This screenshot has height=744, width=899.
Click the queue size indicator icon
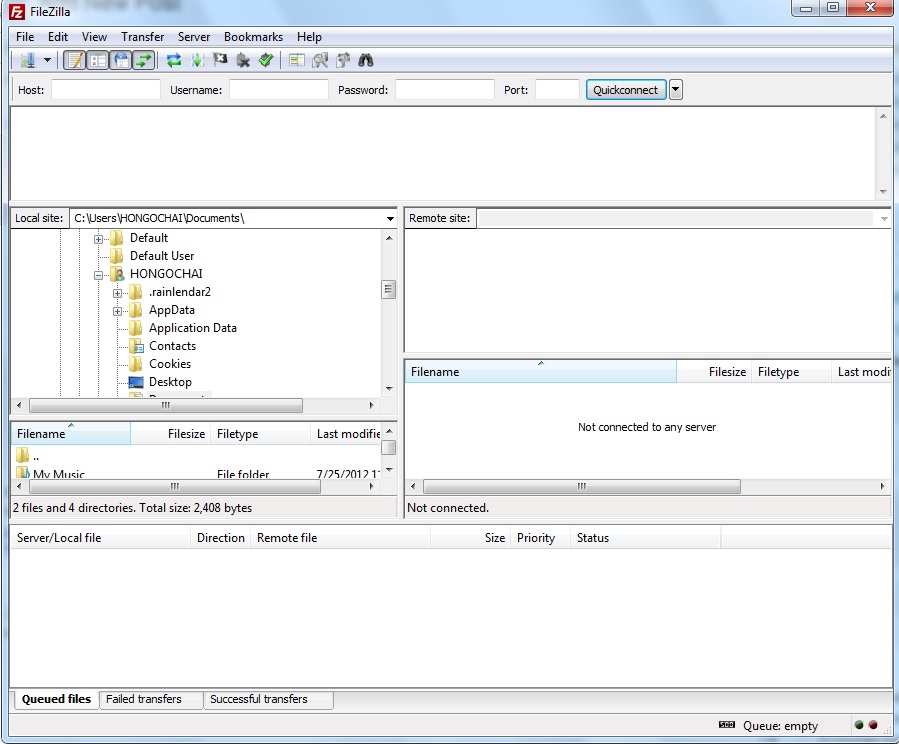click(726, 725)
